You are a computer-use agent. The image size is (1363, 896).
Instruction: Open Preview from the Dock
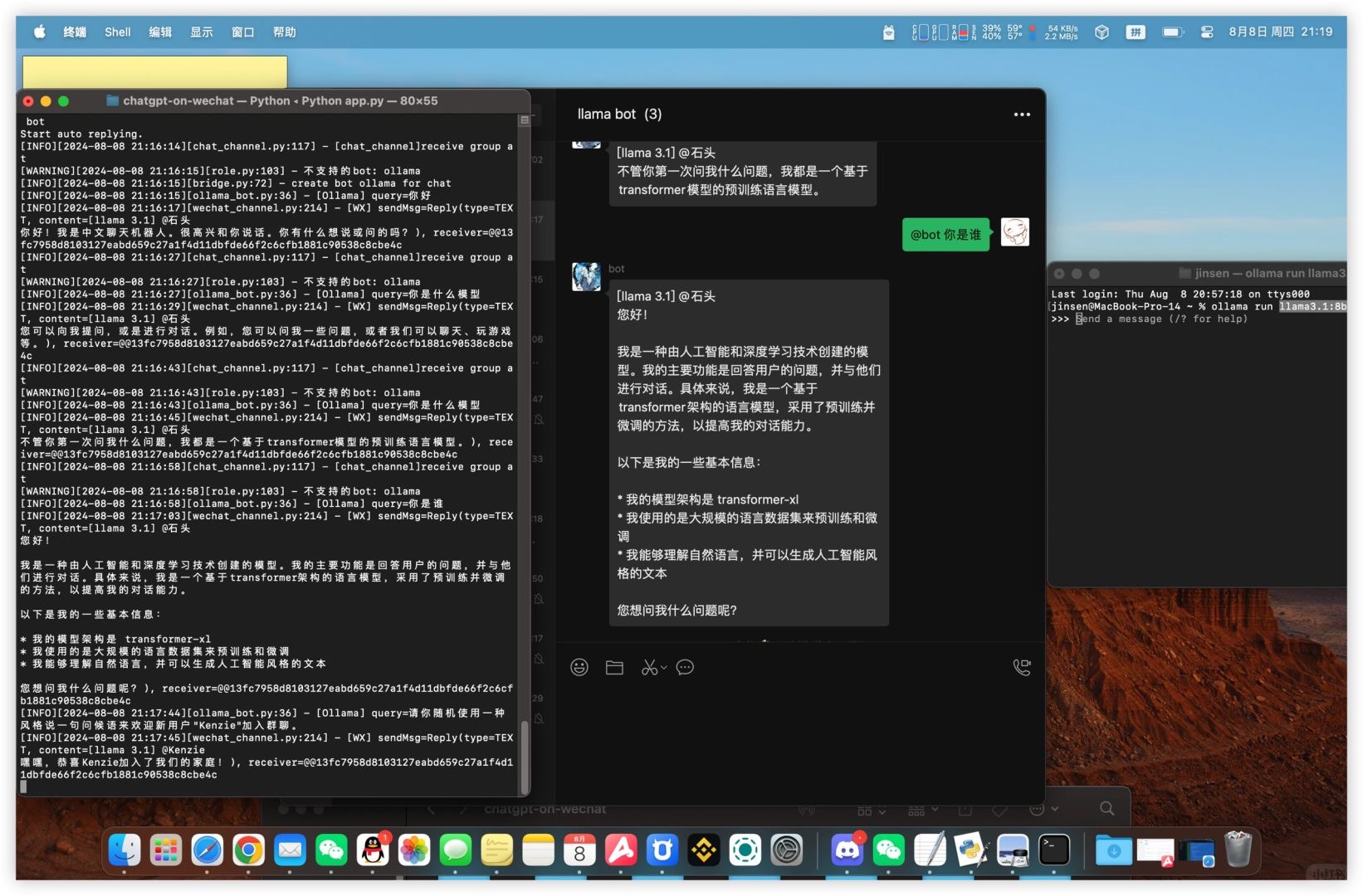pyautogui.click(x=1013, y=850)
